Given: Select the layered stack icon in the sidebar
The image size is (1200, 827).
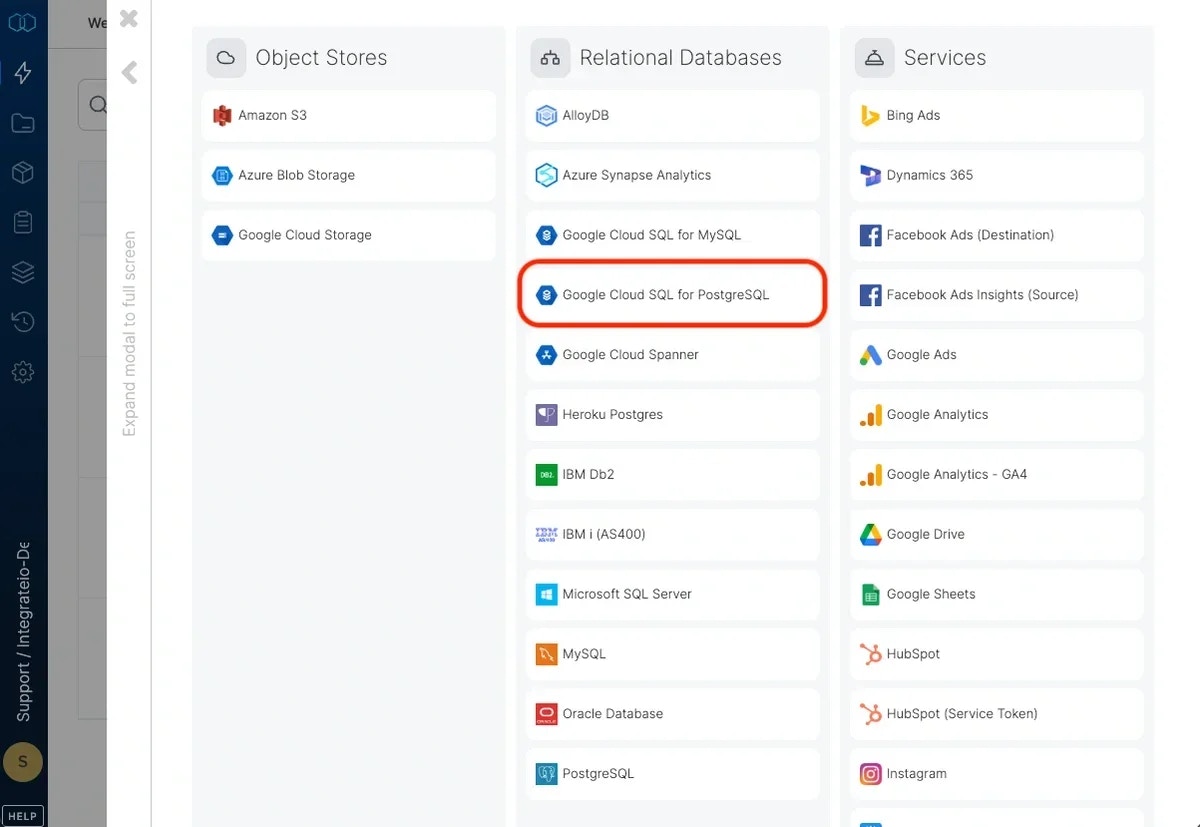Looking at the screenshot, I should click(x=22, y=272).
